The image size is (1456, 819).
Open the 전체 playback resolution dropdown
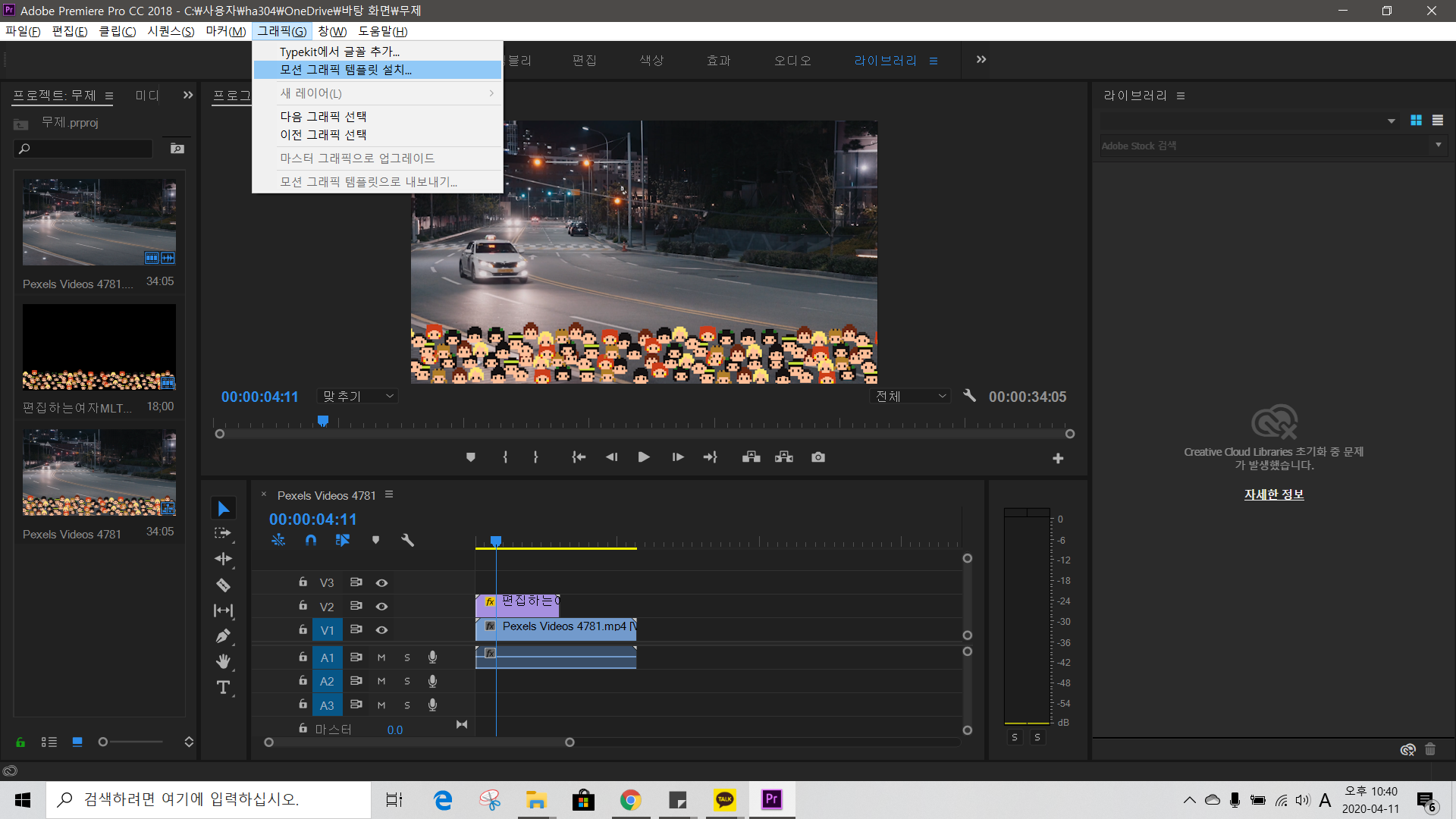click(910, 396)
